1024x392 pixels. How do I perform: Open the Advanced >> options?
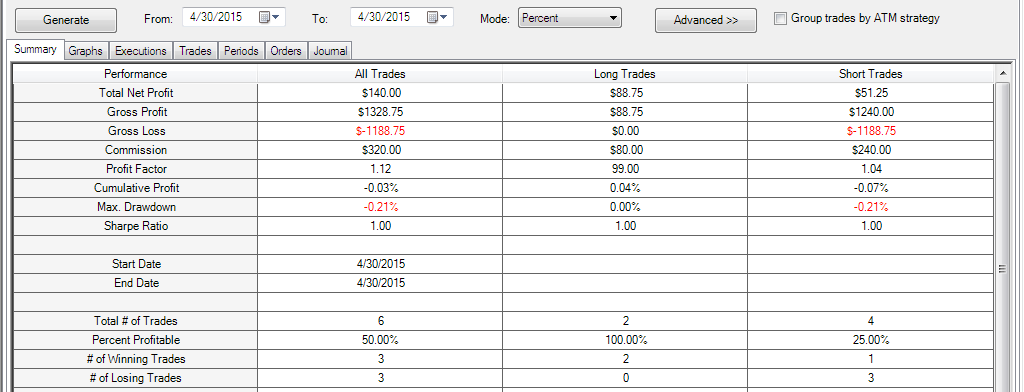pos(706,20)
